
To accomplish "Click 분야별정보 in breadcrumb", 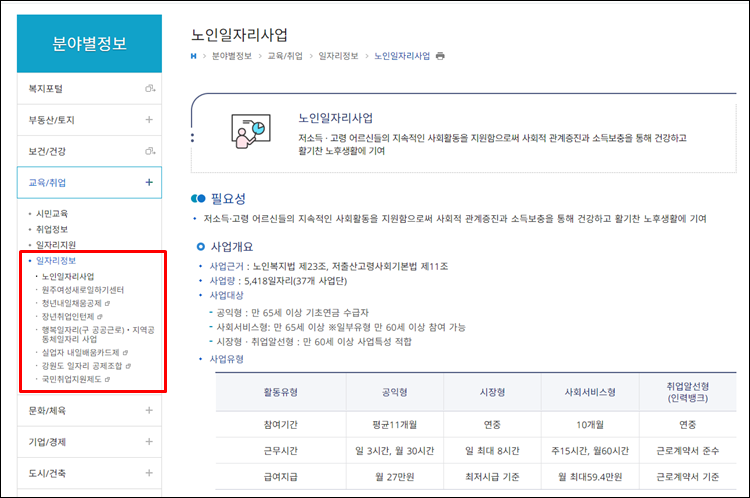I will [x=232, y=56].
